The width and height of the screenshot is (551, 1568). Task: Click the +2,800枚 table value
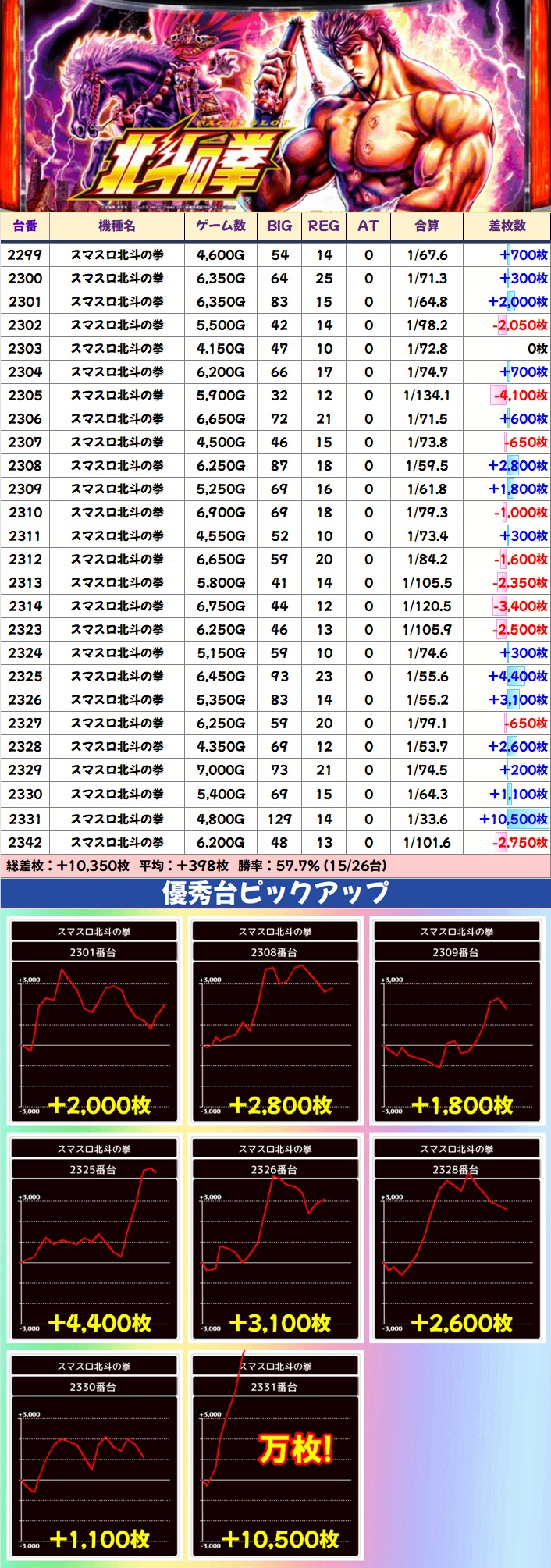tap(518, 466)
